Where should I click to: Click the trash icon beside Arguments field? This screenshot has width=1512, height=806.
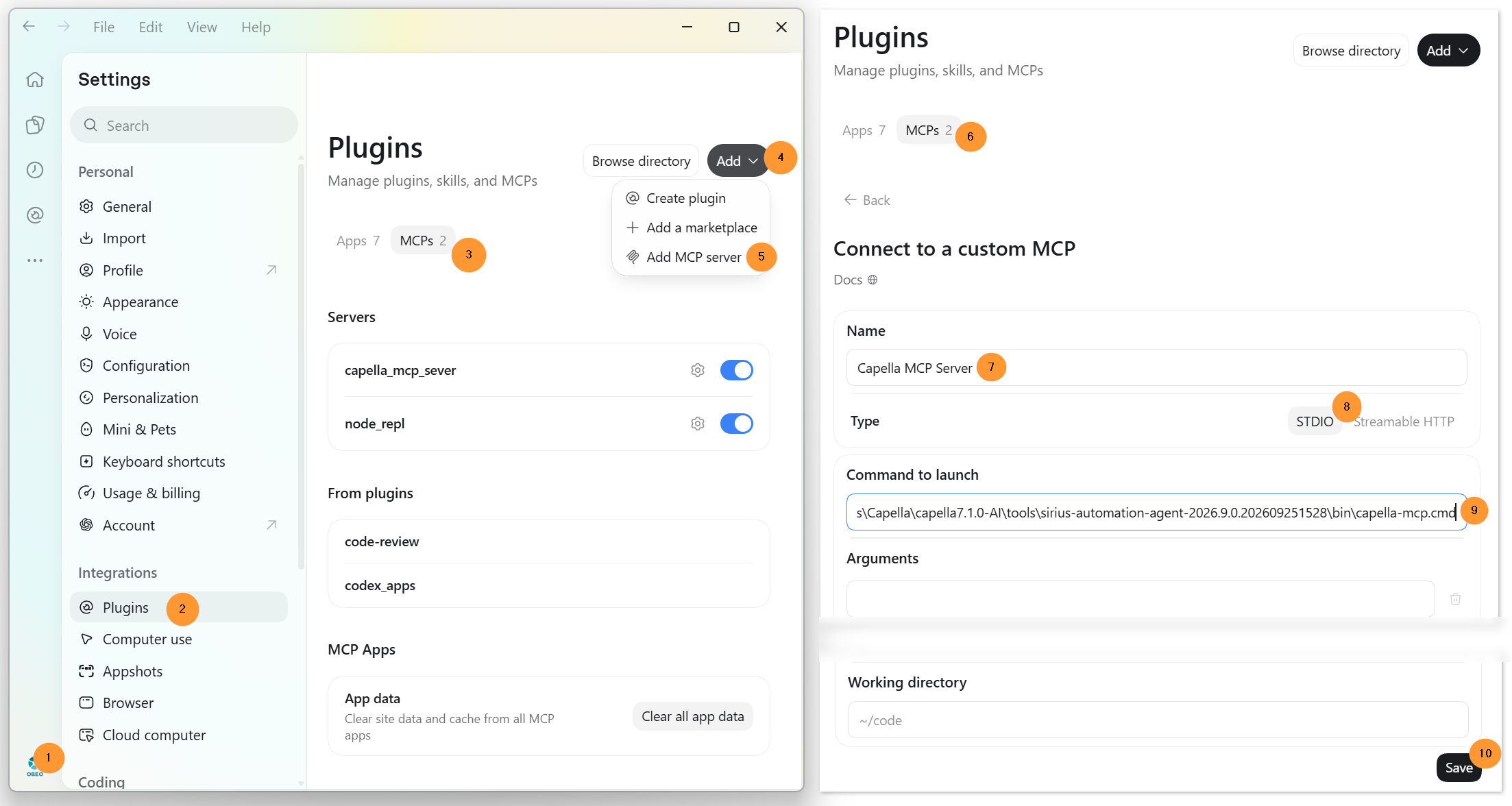(x=1456, y=599)
